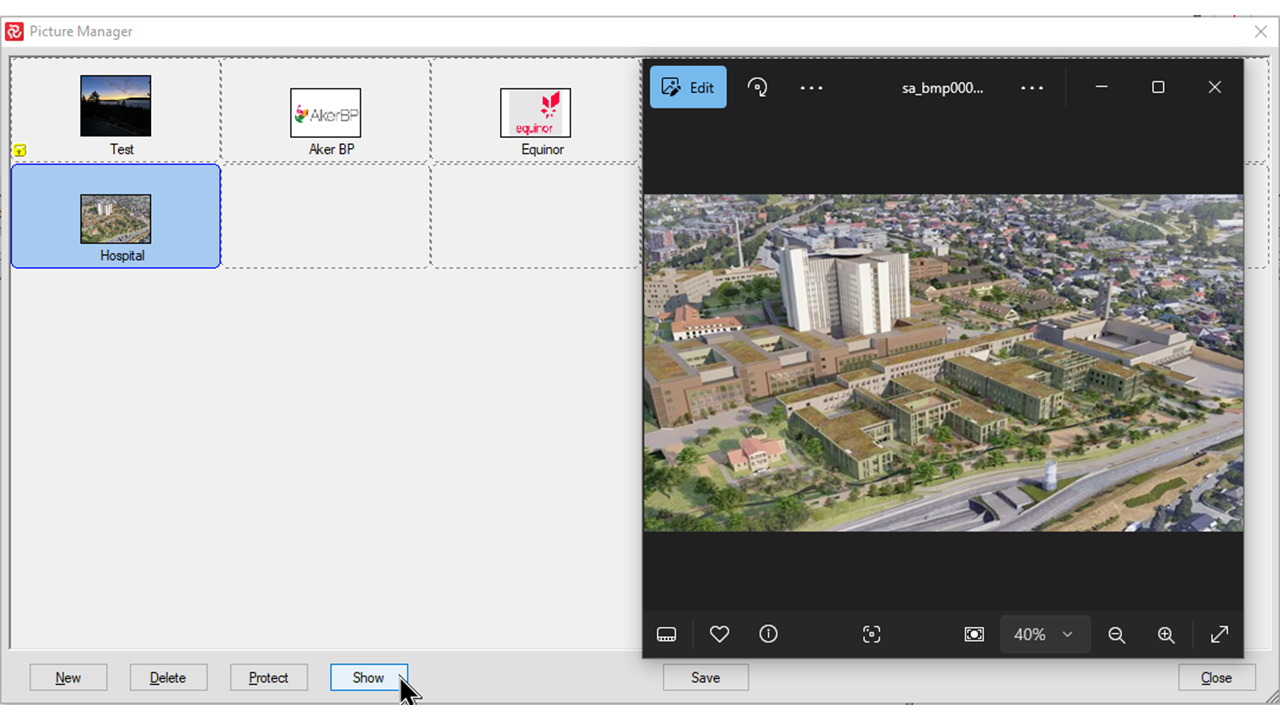Select the Hospital picture thumbnail
This screenshot has height=720, width=1280.
coord(116,219)
